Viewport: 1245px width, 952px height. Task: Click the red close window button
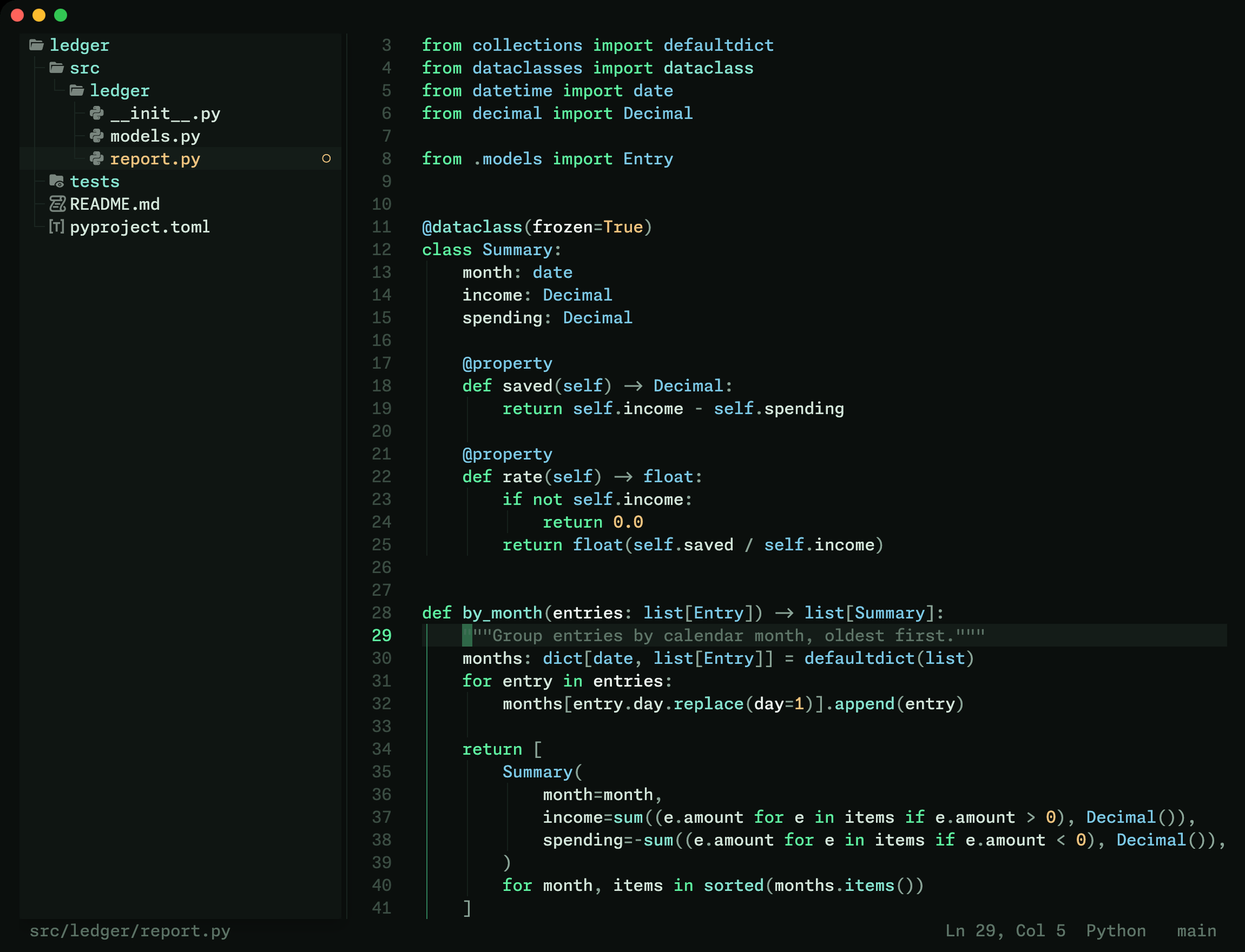(x=17, y=15)
